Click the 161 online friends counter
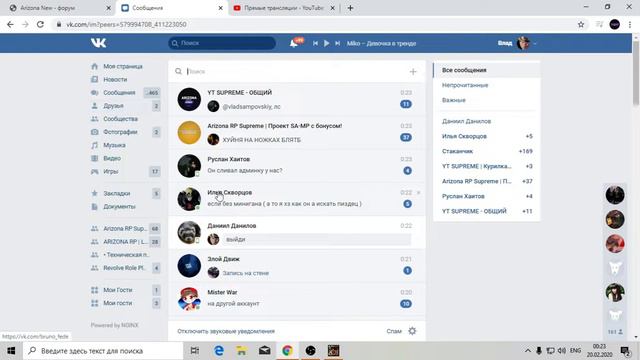Image resolution: width=640 pixels, height=360 pixels. [x=615, y=332]
